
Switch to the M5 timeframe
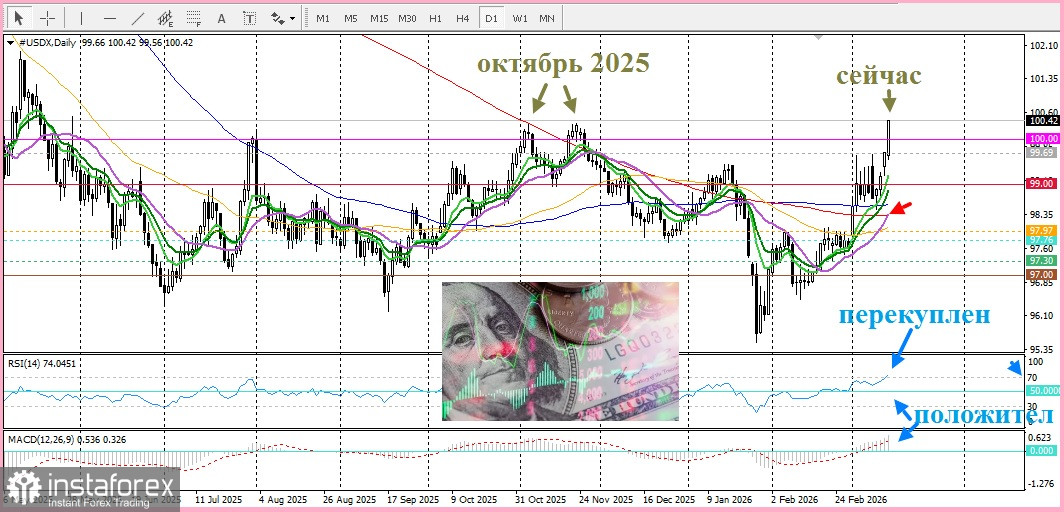pos(350,18)
